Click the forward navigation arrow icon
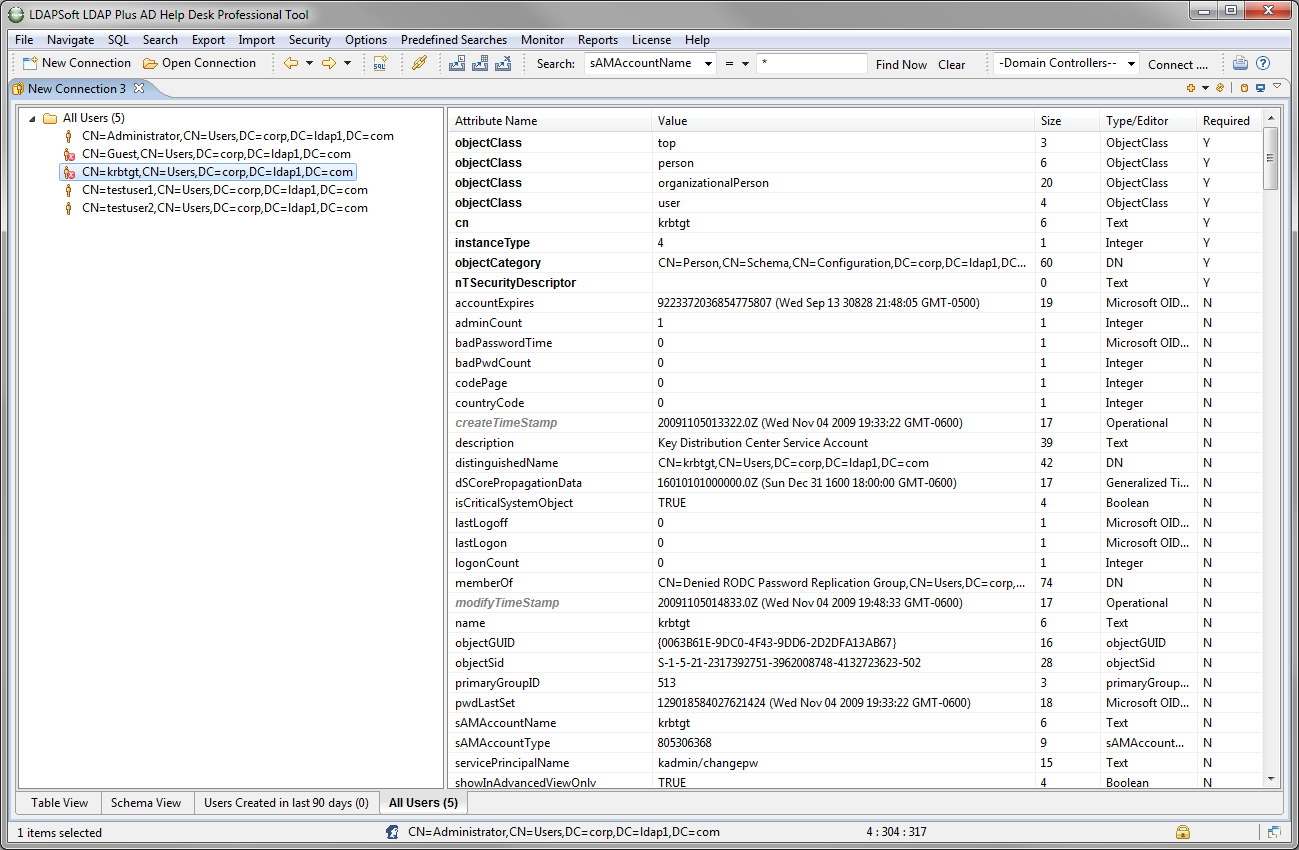Screen dimensions: 1299x850 pos(328,64)
